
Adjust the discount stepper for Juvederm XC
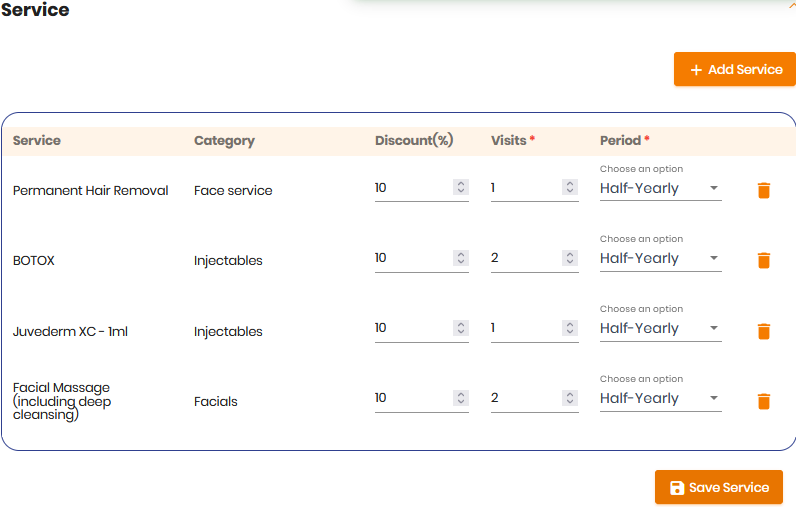460,328
